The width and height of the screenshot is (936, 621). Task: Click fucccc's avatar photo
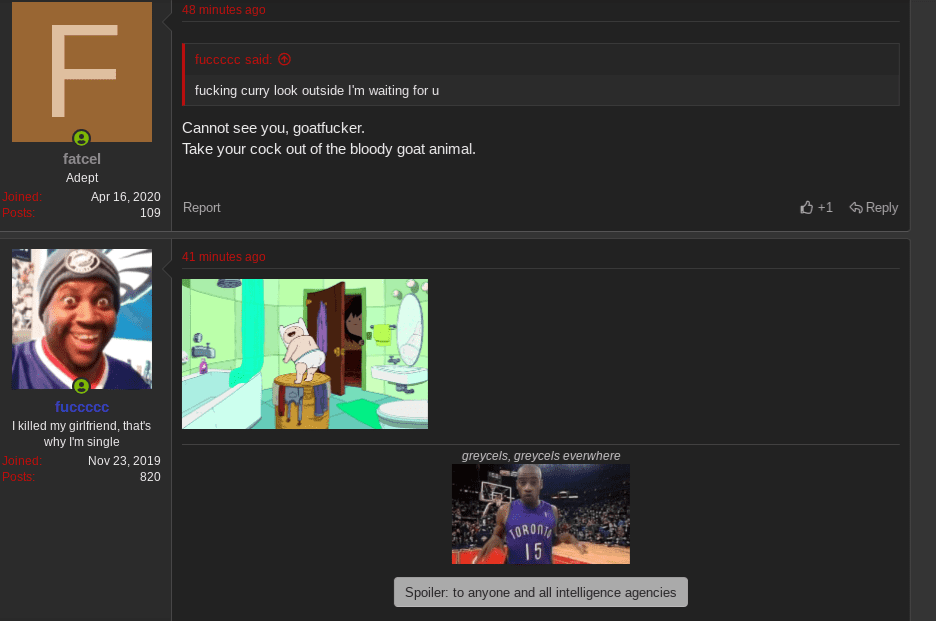(81, 319)
